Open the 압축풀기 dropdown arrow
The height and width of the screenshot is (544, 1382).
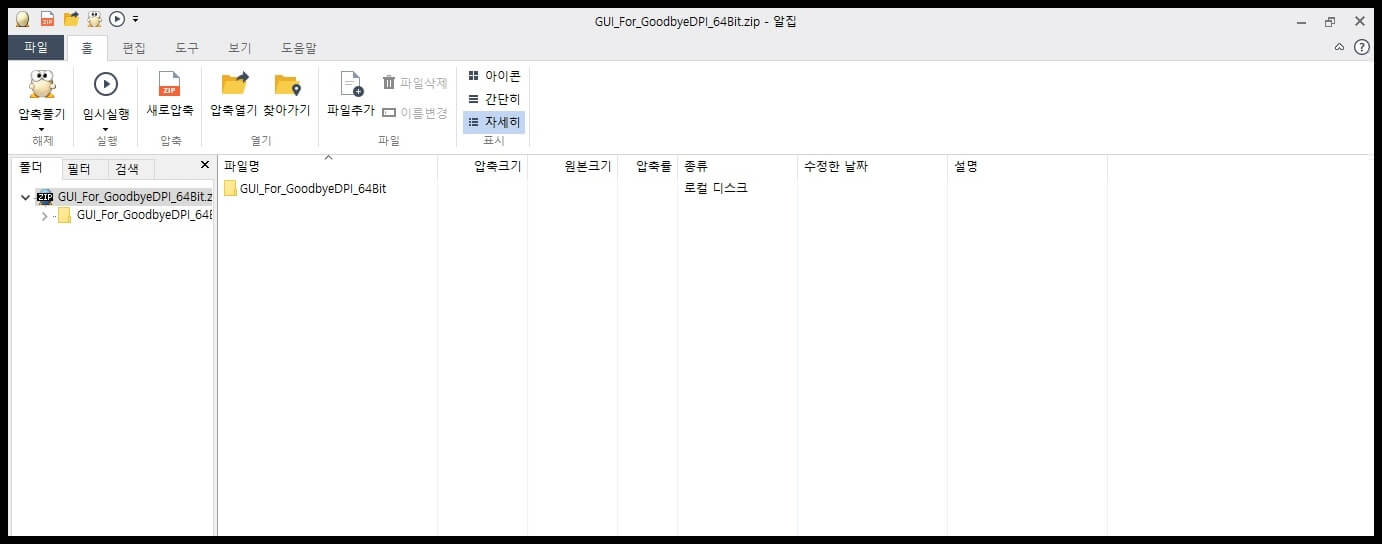click(x=41, y=129)
